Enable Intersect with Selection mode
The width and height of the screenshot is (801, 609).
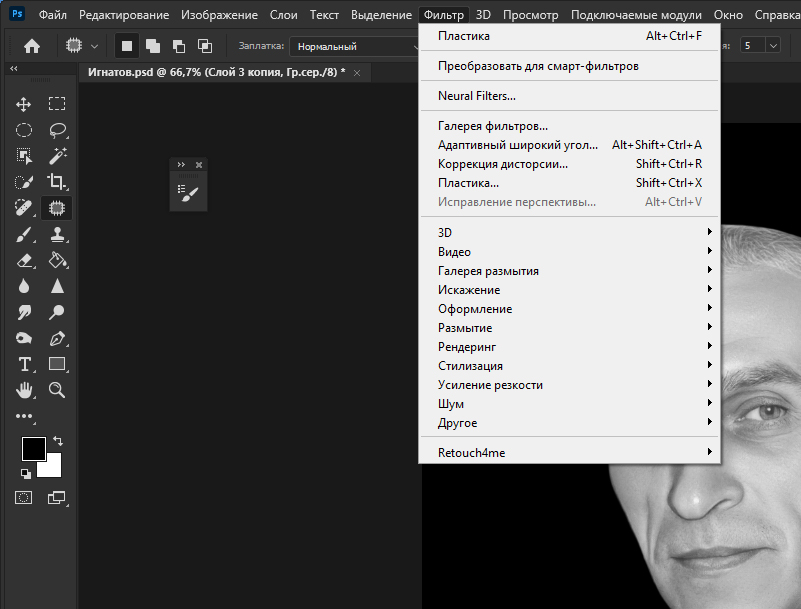tap(205, 46)
